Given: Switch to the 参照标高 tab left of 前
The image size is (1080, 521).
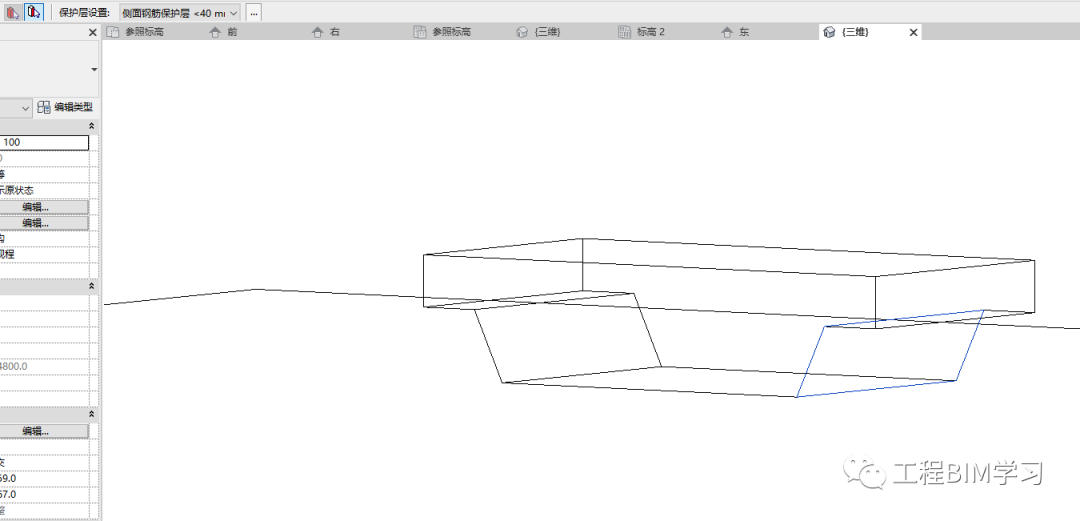Looking at the screenshot, I should pyautogui.click(x=136, y=32).
